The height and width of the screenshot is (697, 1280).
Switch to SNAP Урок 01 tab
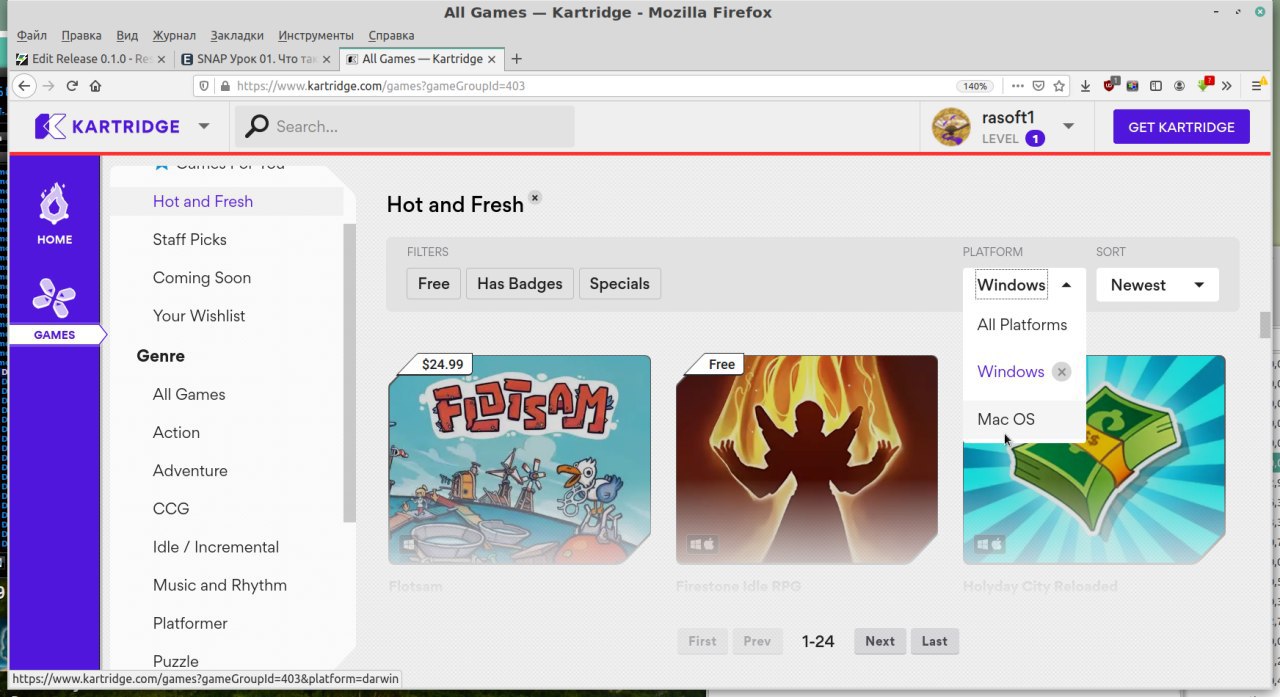tap(256, 59)
